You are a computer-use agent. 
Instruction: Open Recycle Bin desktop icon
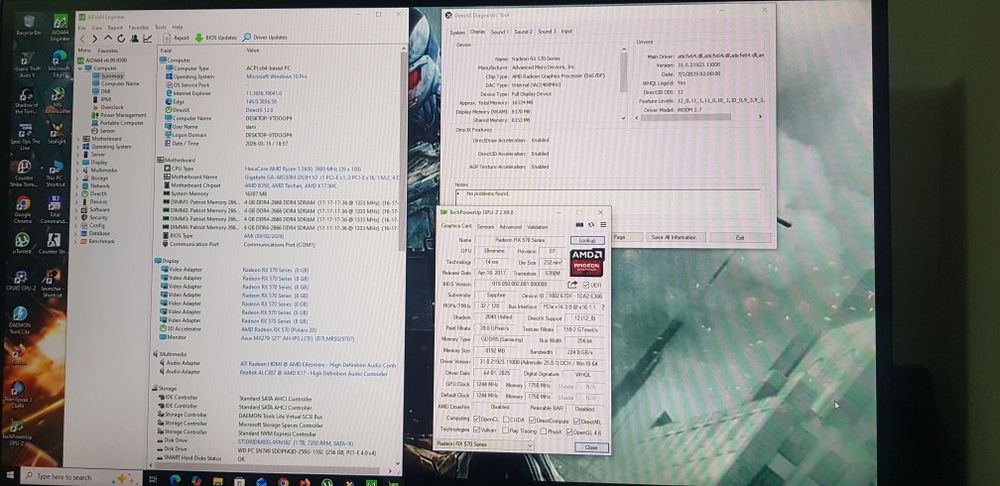(29, 25)
